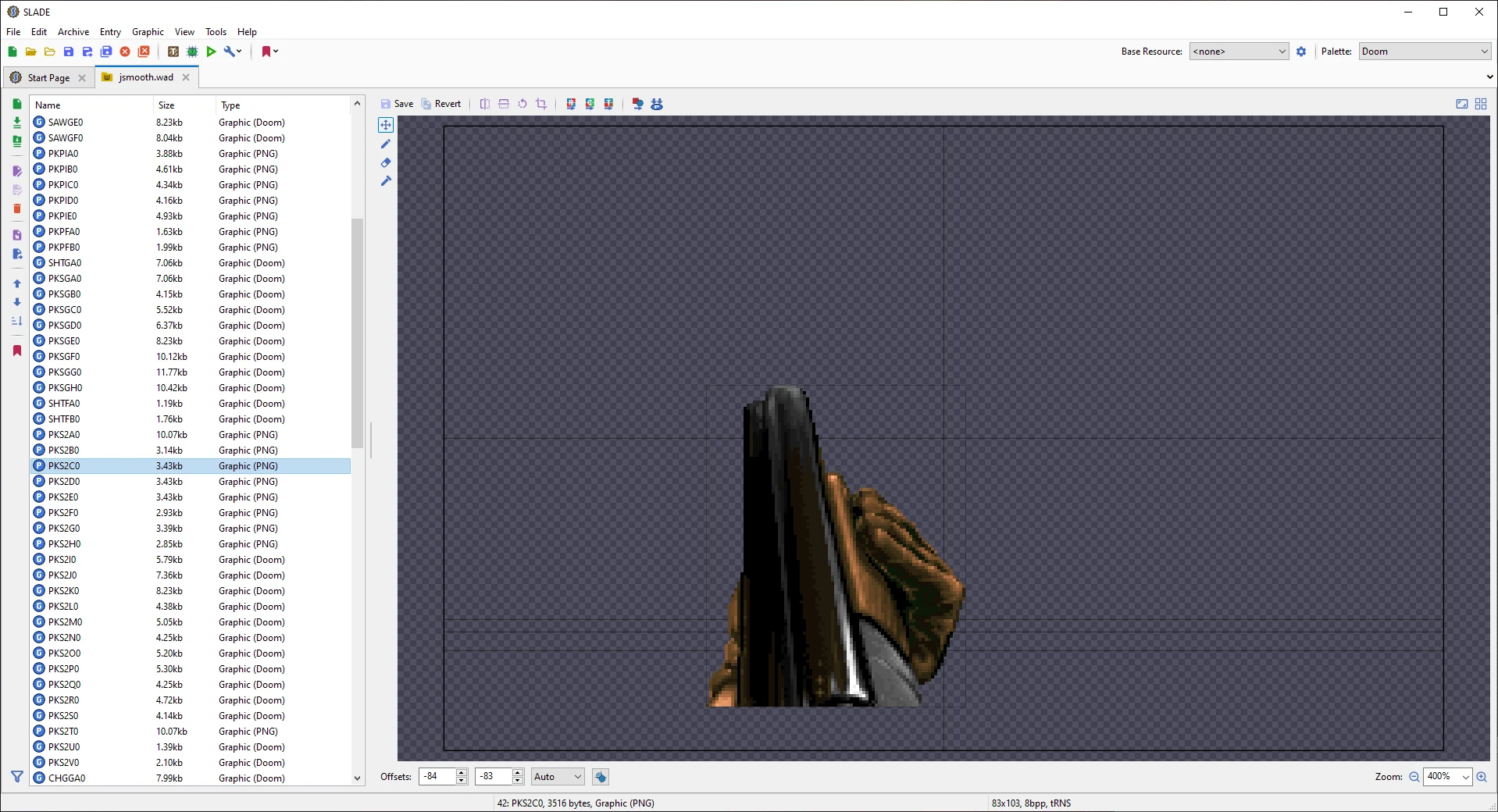Click the Revert button
This screenshot has width=1498, height=812.
[441, 104]
